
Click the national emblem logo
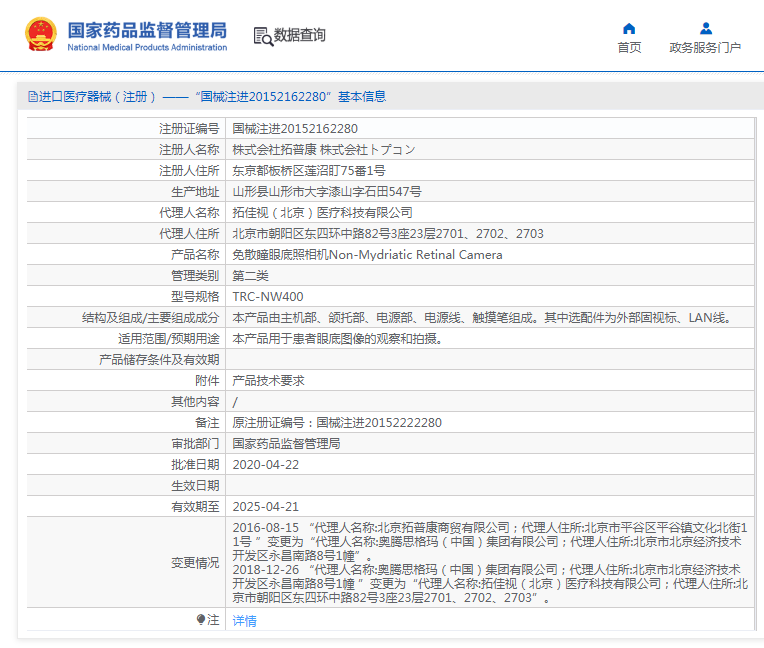(41, 35)
